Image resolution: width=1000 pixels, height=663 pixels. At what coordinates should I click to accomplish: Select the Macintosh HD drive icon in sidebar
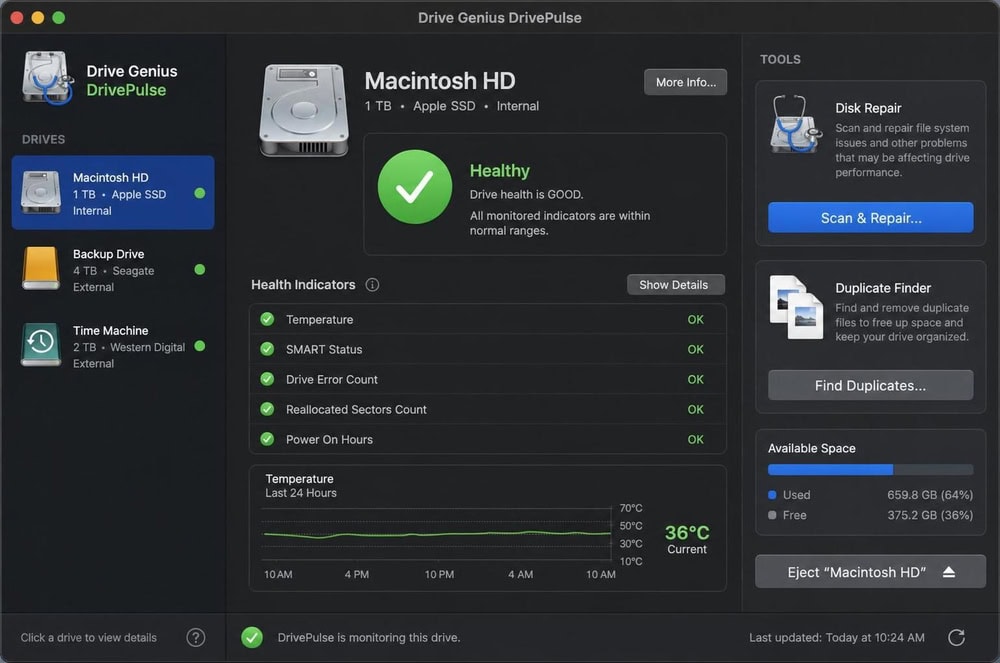[x=41, y=192]
